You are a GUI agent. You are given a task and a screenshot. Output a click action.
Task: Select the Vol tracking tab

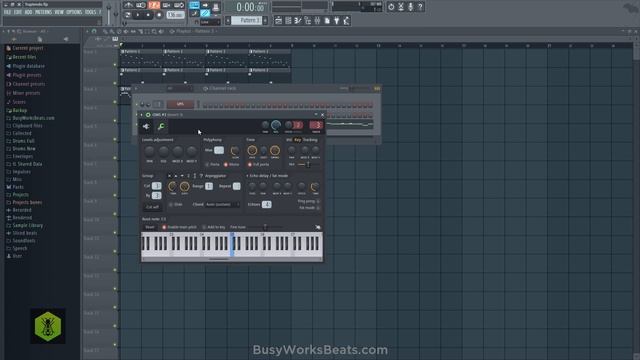289,140
